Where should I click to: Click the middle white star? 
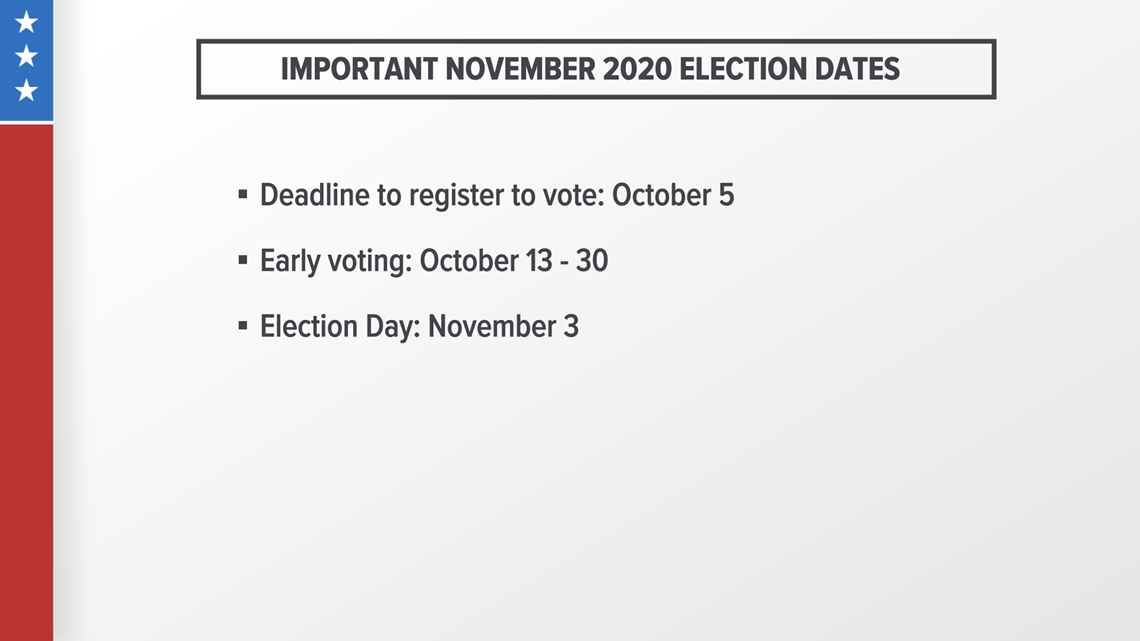pyautogui.click(x=26, y=56)
